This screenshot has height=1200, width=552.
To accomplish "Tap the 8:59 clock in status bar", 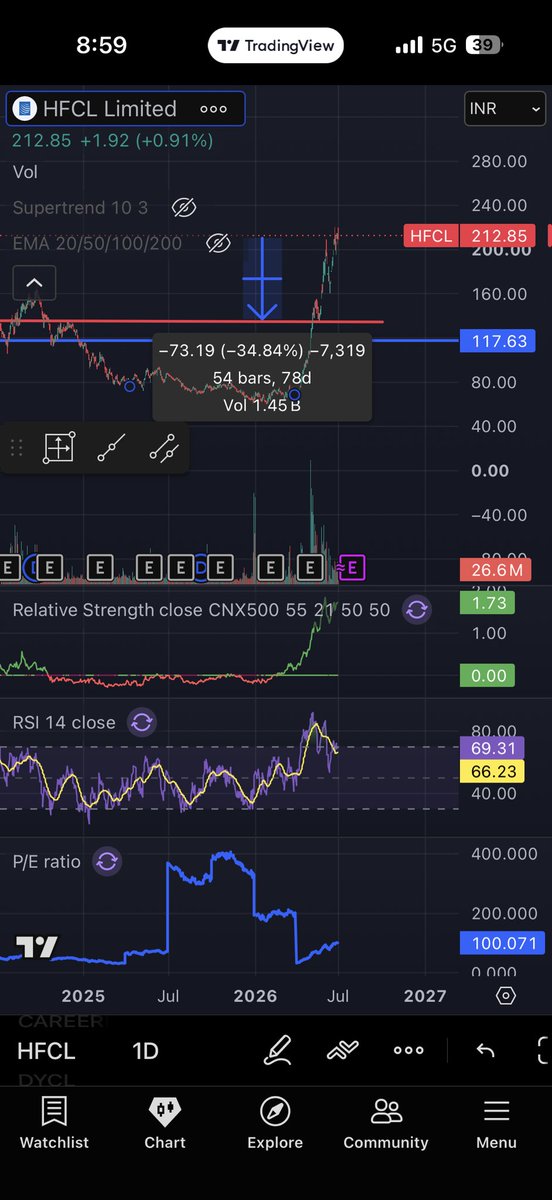I will 101,46.
